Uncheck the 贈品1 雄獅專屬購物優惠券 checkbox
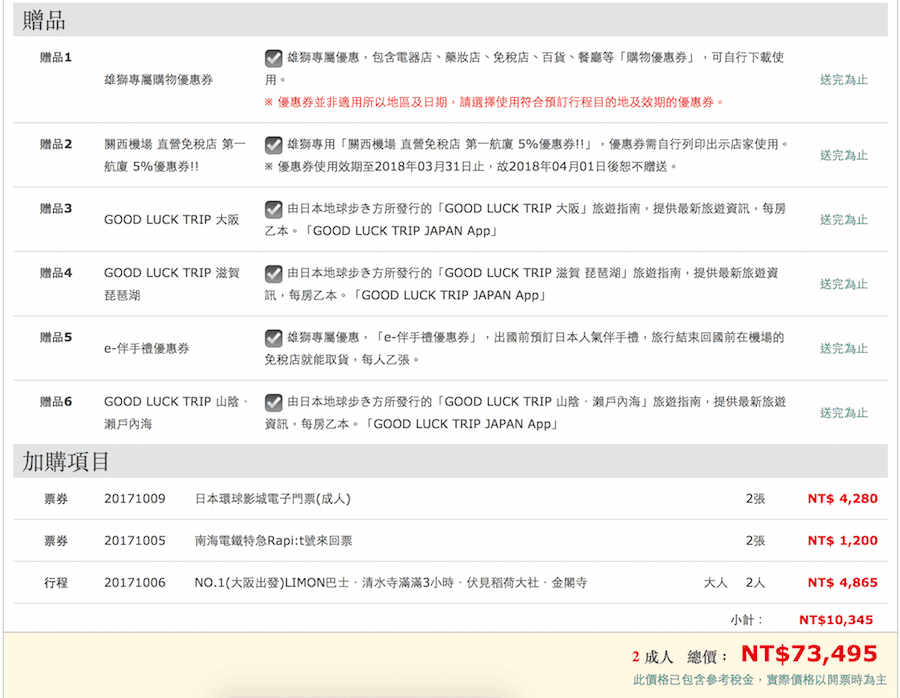The width and height of the screenshot is (900, 698). [x=274, y=57]
